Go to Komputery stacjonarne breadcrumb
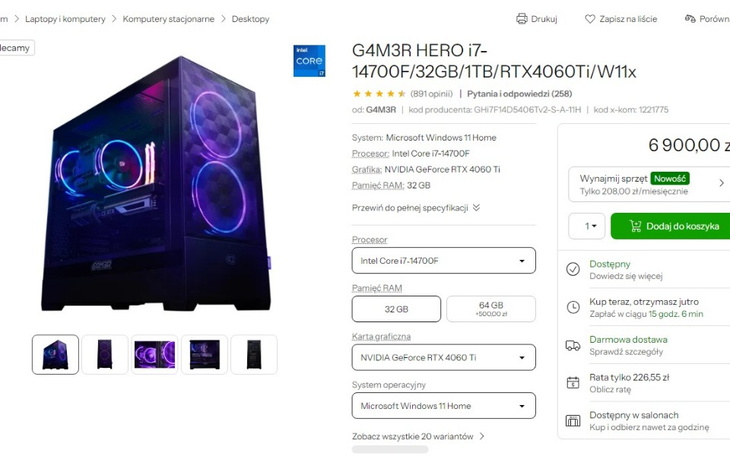Image resolution: width=730 pixels, height=456 pixels. tap(169, 19)
